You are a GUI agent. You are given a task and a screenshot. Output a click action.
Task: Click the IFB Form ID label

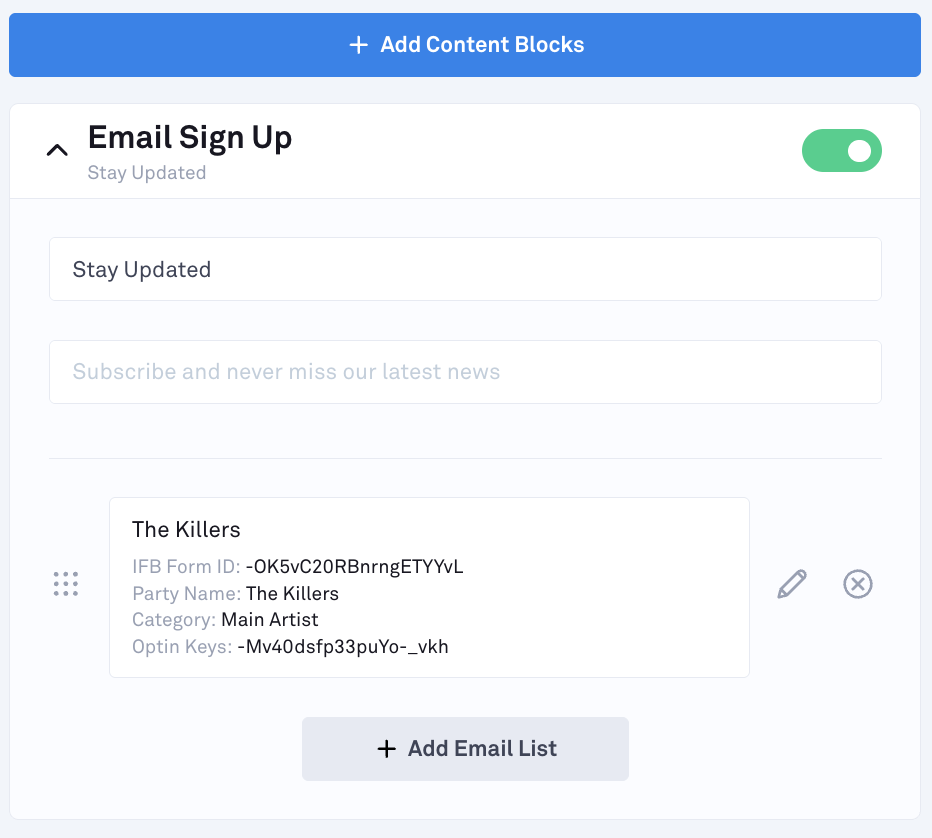[x=186, y=567]
